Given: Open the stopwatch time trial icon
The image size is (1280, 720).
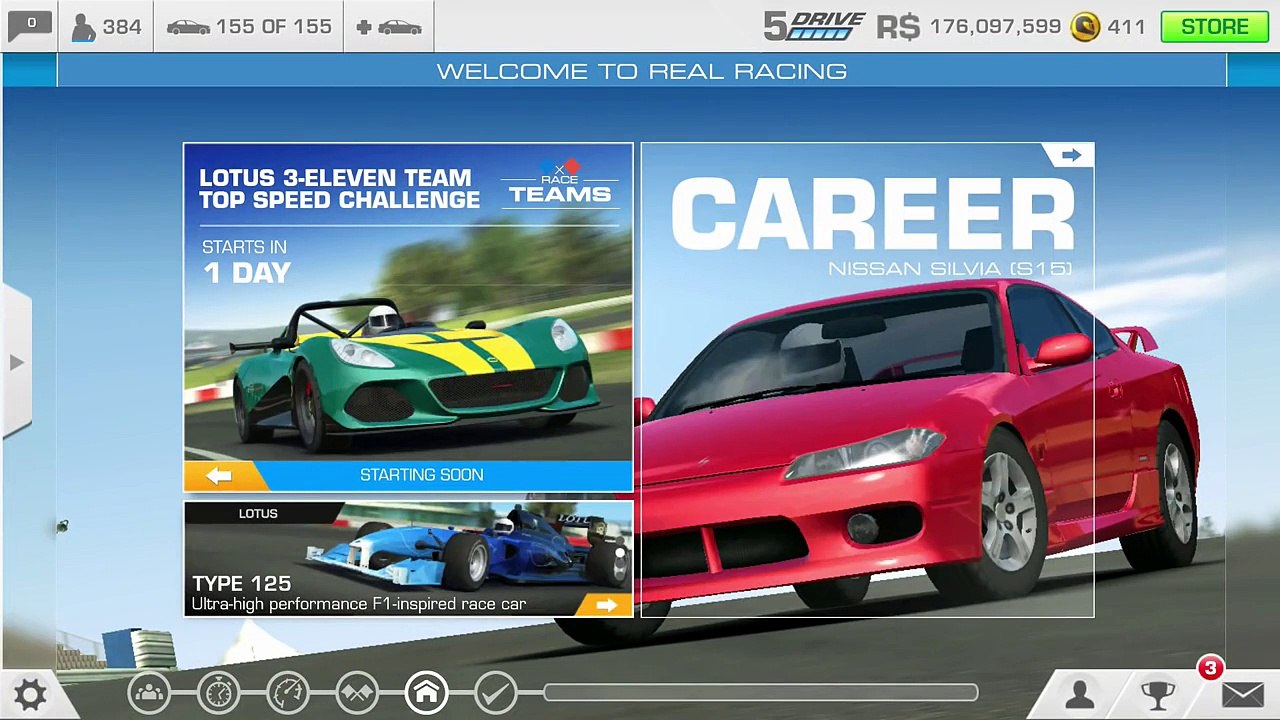Looking at the screenshot, I should (x=218, y=692).
